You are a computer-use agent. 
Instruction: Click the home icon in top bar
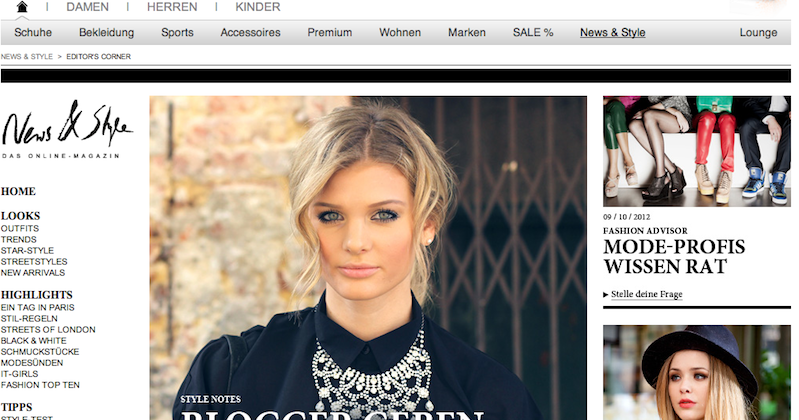coord(22,7)
